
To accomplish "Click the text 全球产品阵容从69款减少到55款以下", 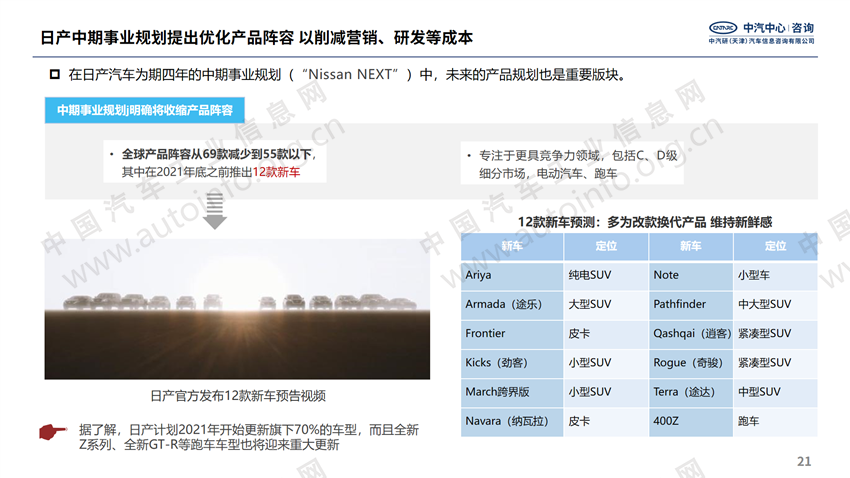I will (217, 154).
